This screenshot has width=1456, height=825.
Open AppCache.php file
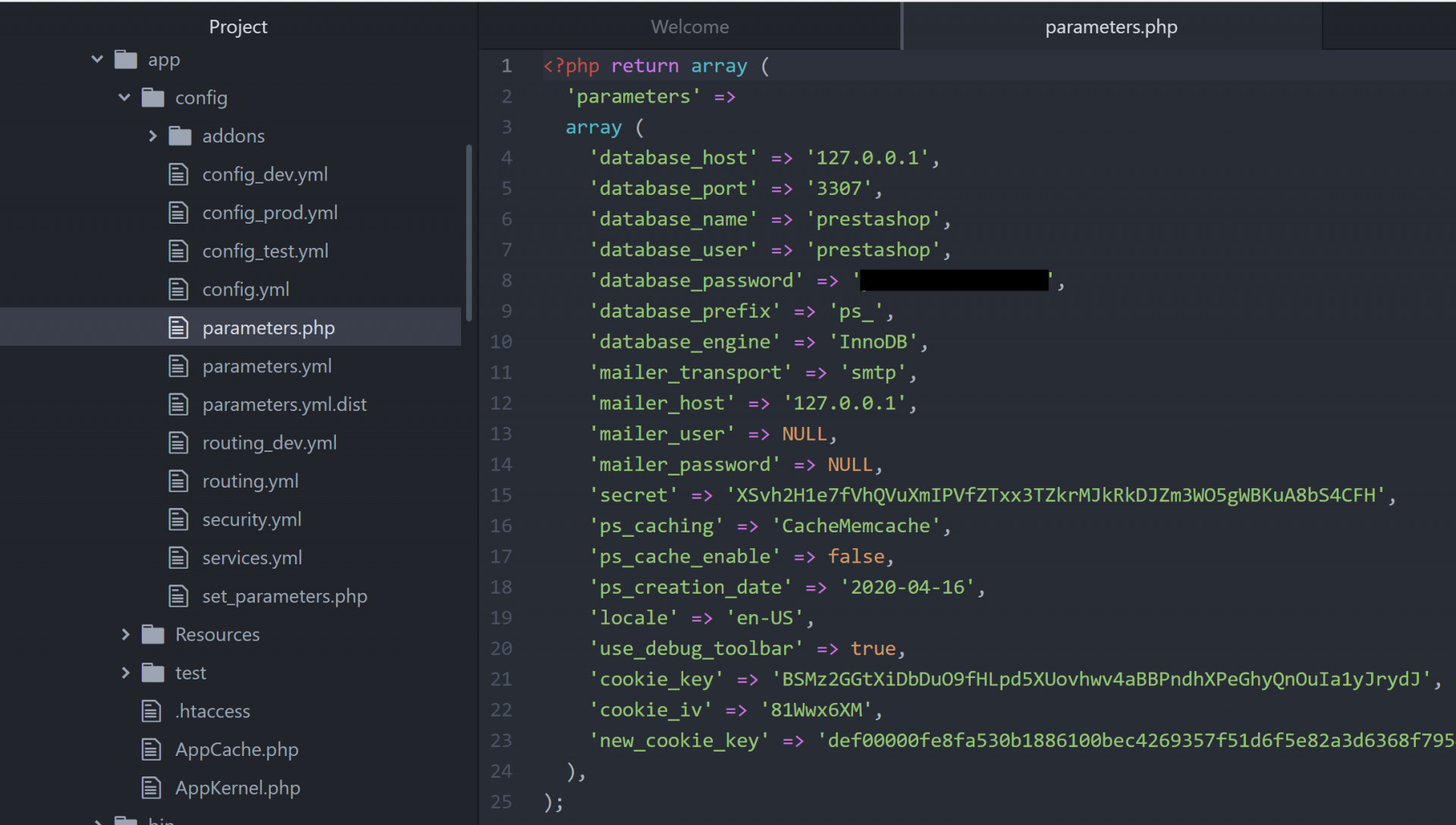pyautogui.click(x=237, y=749)
